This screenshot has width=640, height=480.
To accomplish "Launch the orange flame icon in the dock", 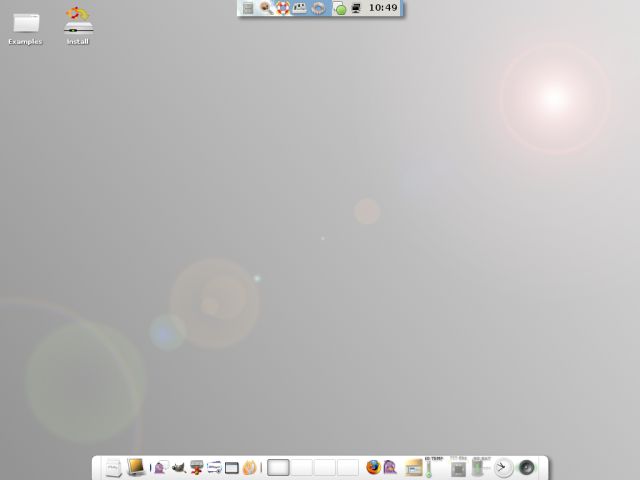I will (249, 467).
